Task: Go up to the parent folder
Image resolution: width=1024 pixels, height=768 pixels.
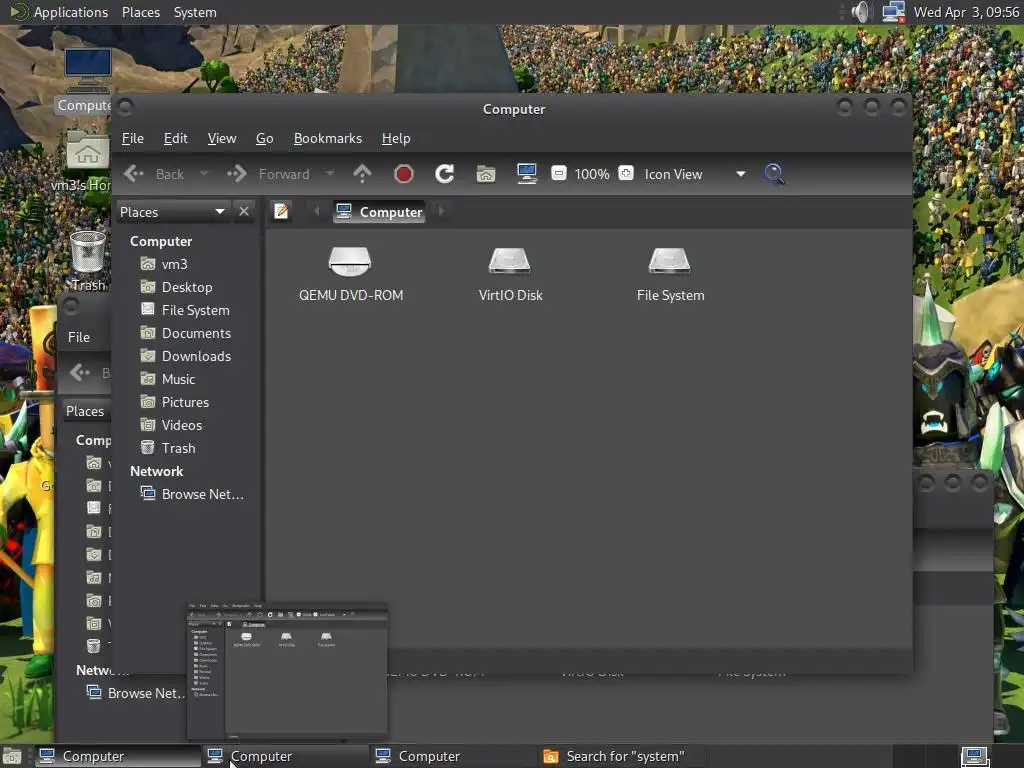Action: click(x=362, y=174)
